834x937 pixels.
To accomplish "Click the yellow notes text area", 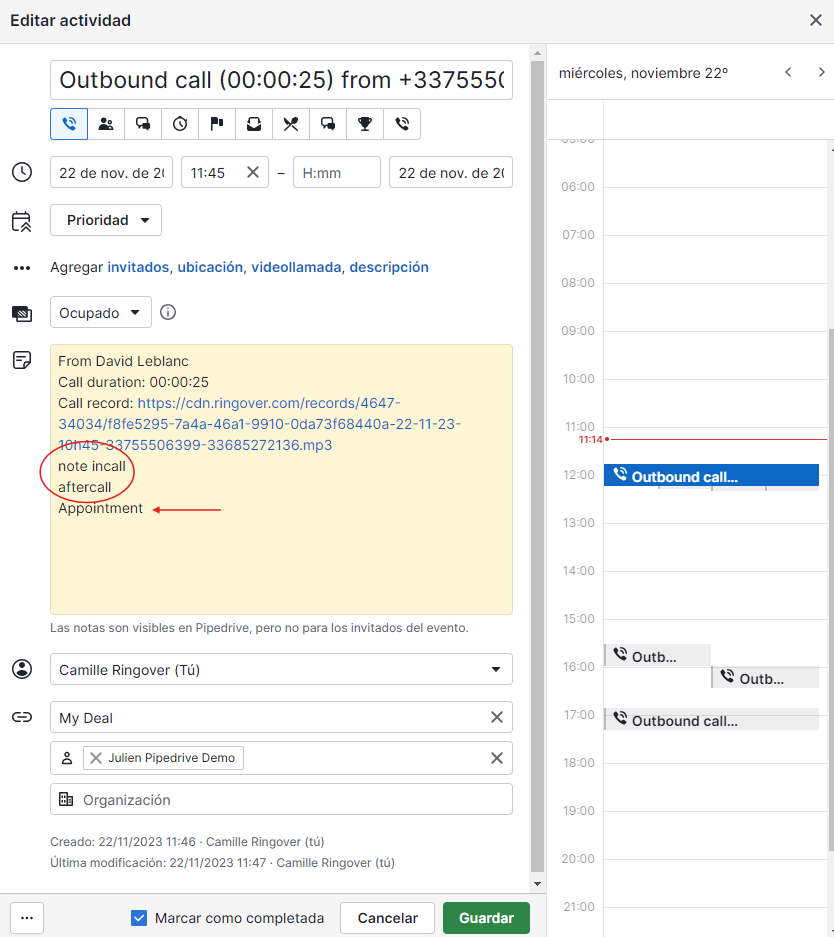I will tap(281, 479).
